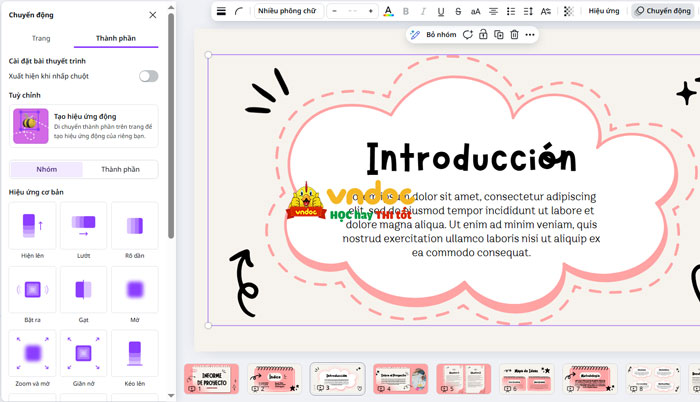Decrease font size with minus button
This screenshot has height=402, width=700.
[x=334, y=11]
